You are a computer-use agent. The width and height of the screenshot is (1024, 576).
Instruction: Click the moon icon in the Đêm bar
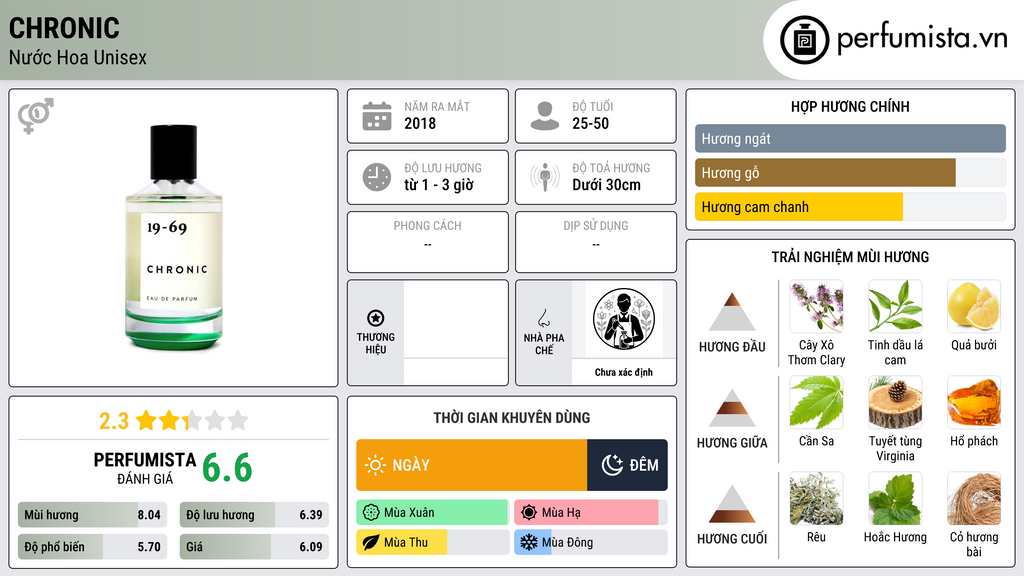click(612, 465)
